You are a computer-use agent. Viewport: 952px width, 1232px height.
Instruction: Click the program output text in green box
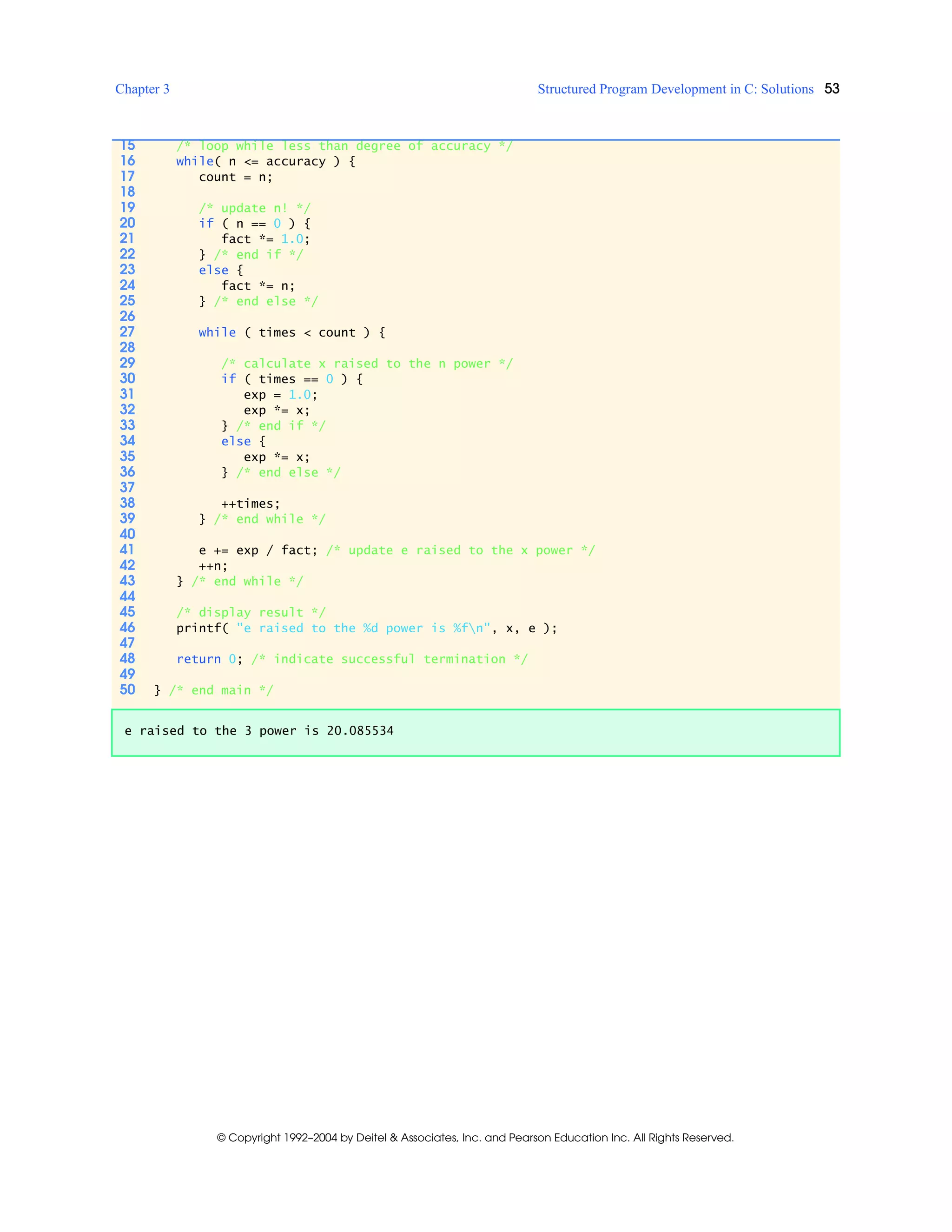click(259, 731)
